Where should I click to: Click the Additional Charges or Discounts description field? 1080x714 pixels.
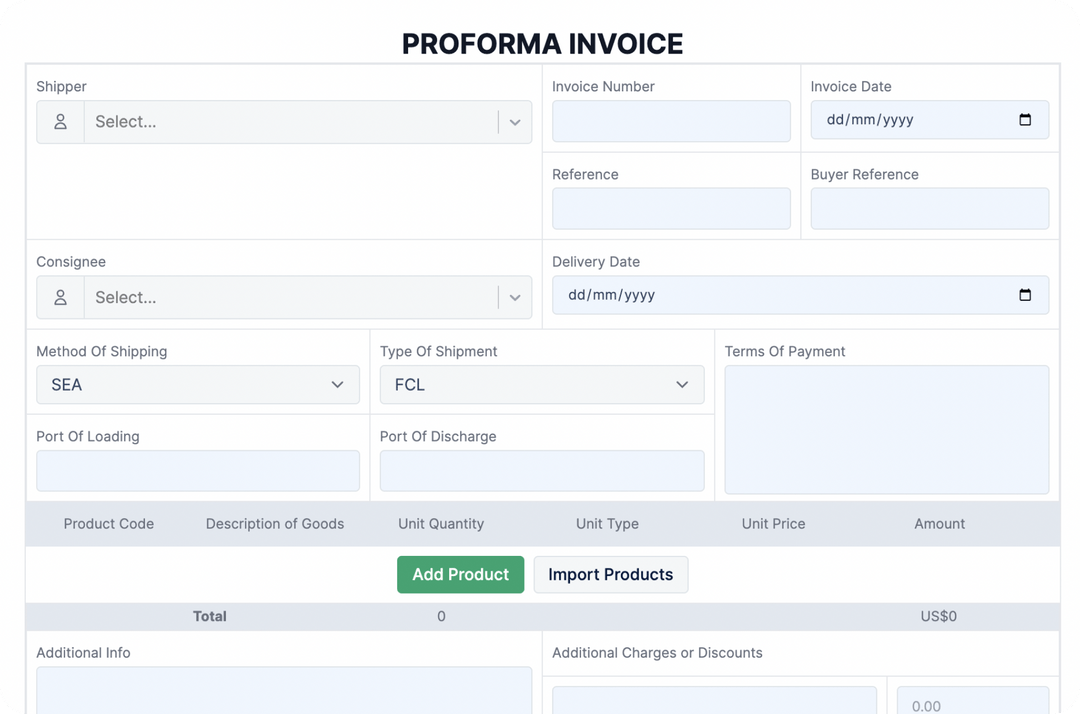(713, 700)
